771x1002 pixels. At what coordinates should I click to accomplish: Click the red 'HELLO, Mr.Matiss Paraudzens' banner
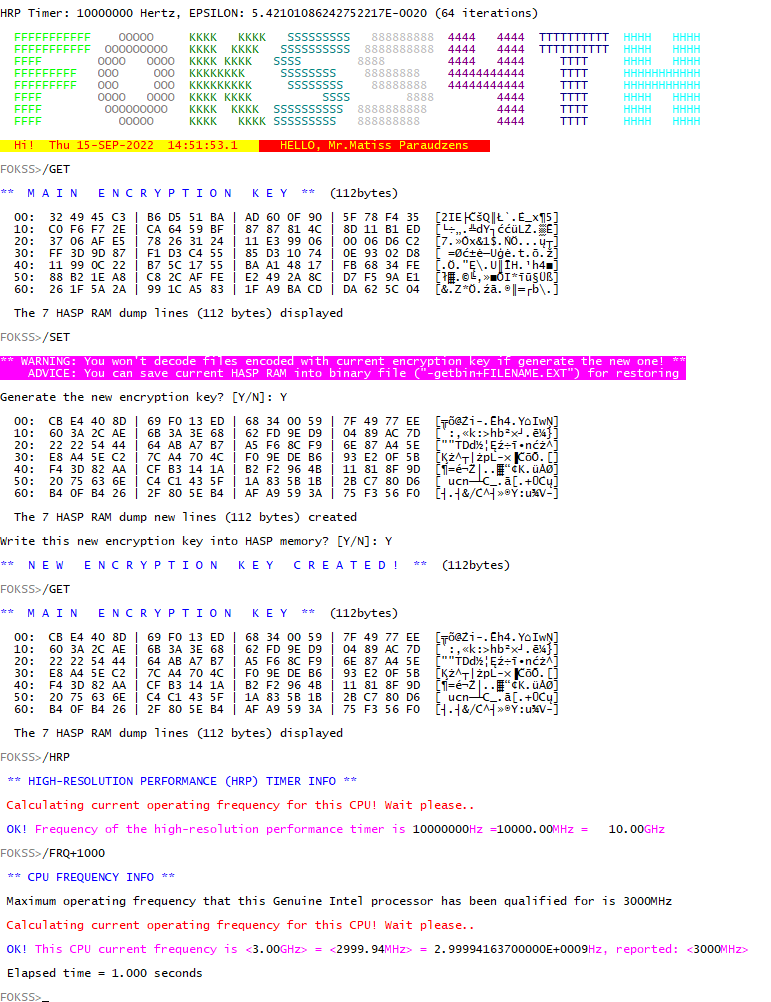[x=374, y=145]
